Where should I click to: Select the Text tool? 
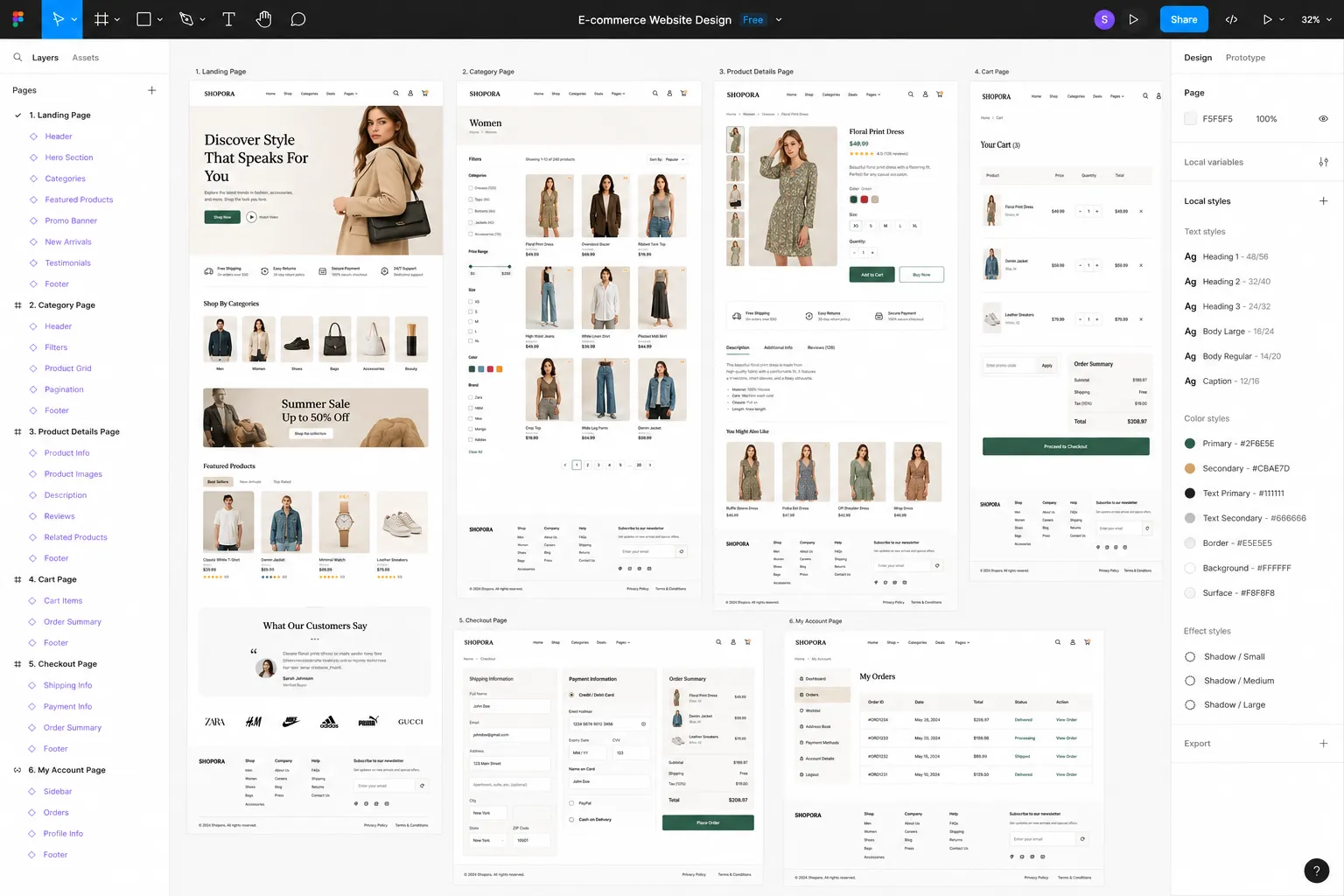point(229,19)
